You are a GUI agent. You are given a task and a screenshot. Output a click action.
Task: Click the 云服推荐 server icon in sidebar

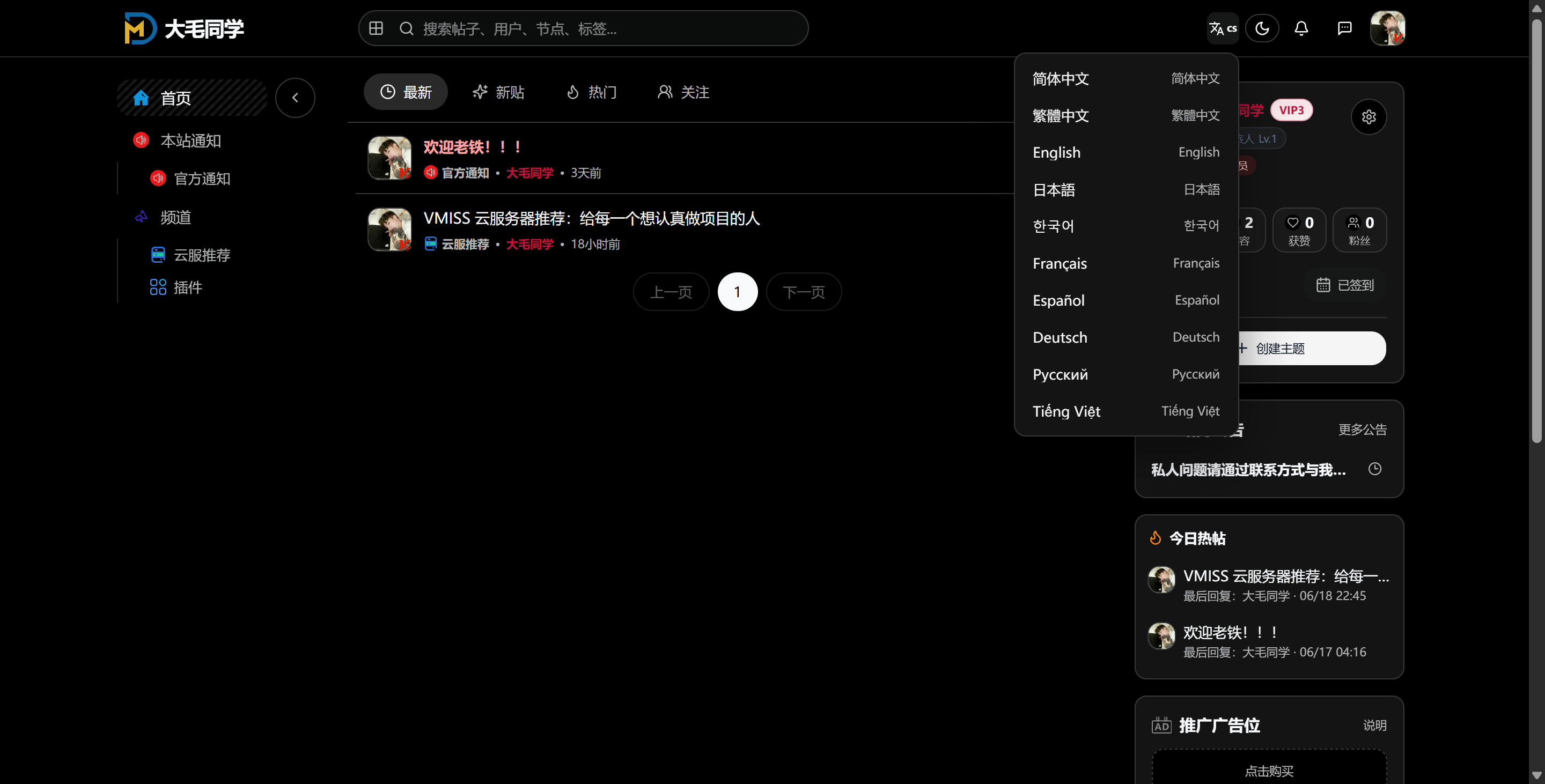coord(158,255)
